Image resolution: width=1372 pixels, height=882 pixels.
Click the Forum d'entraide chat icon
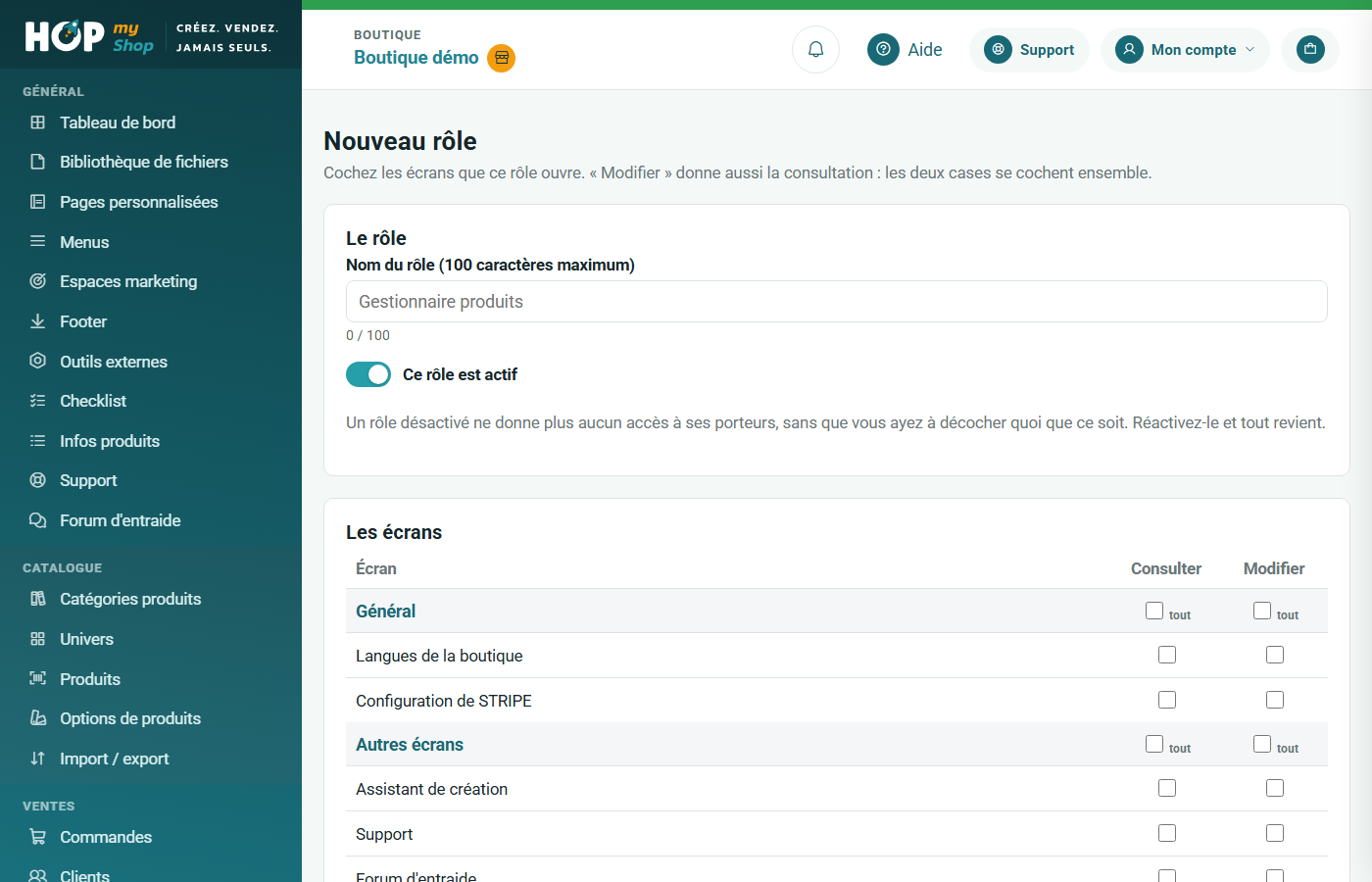point(38,520)
